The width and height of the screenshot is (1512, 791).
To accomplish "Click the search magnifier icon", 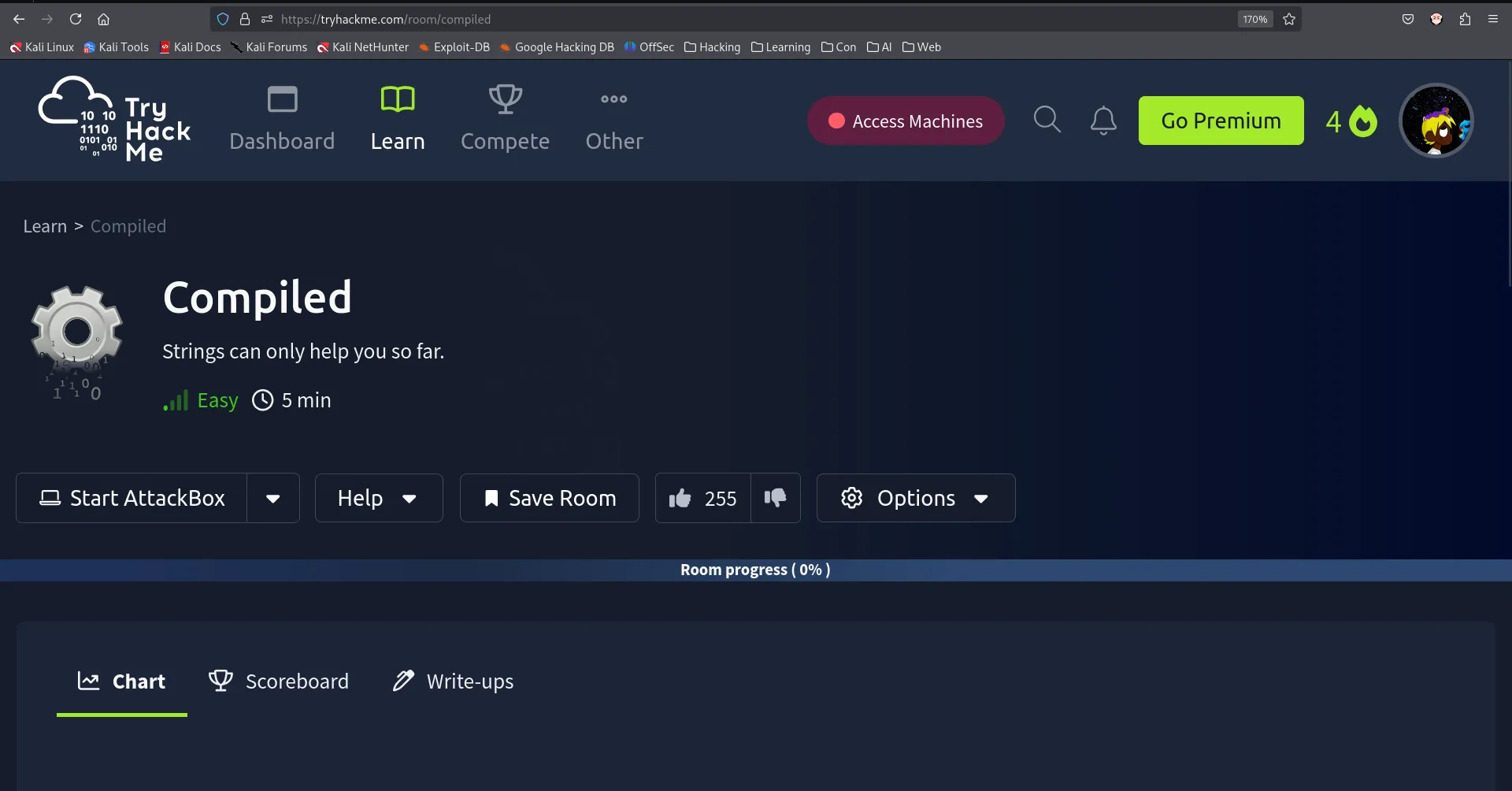I will [x=1047, y=121].
